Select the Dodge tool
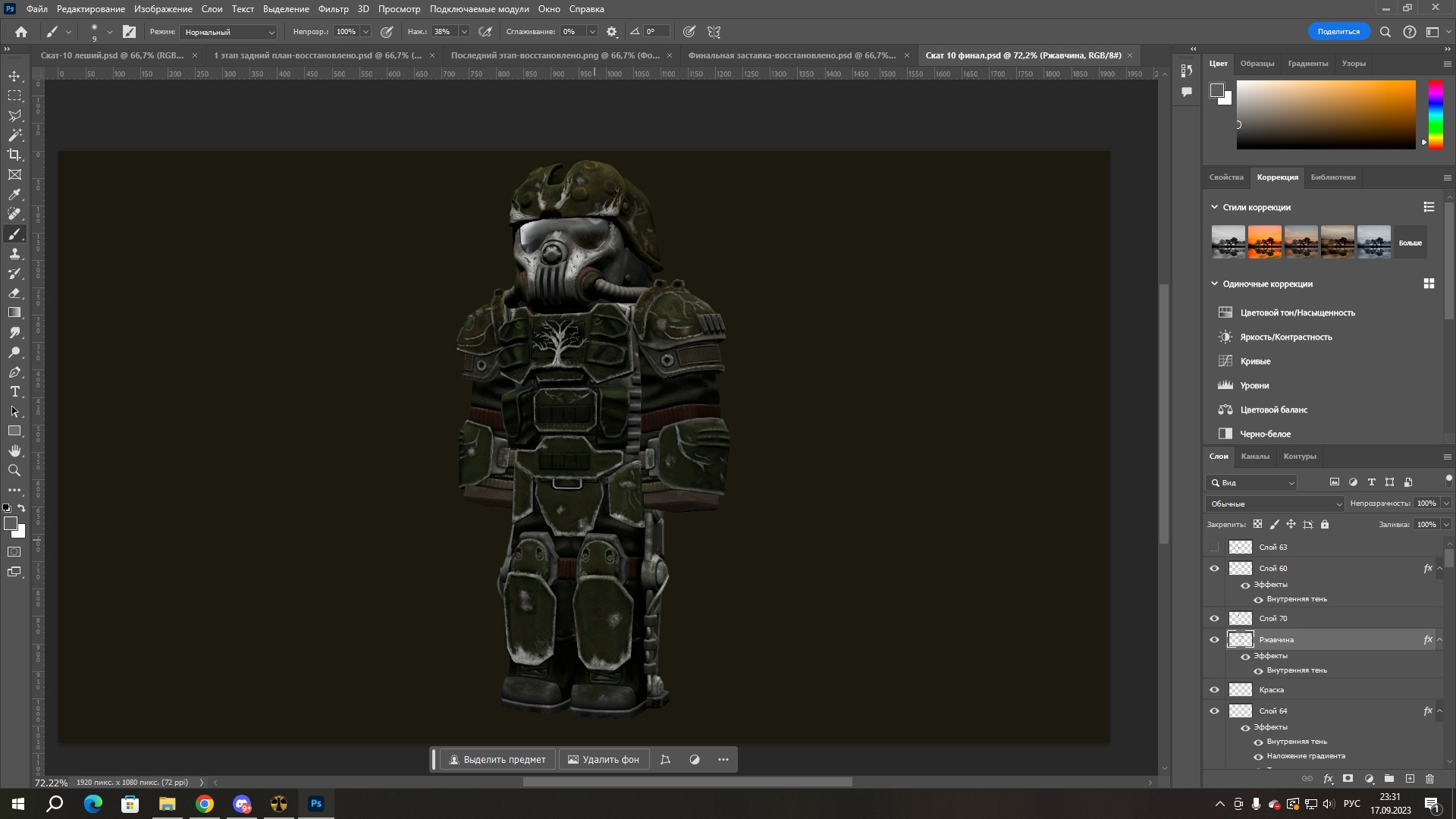1456x819 pixels. coord(14,352)
